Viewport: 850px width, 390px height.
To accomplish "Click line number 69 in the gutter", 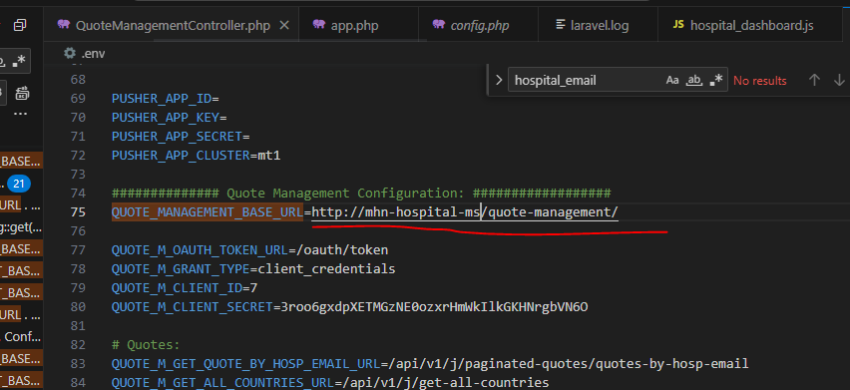I will pyautogui.click(x=78, y=99).
